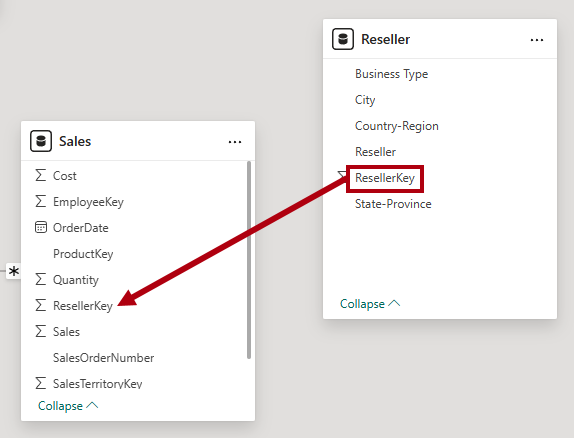
Task: Open the Reseller table more options ellipsis
Action: (x=537, y=40)
